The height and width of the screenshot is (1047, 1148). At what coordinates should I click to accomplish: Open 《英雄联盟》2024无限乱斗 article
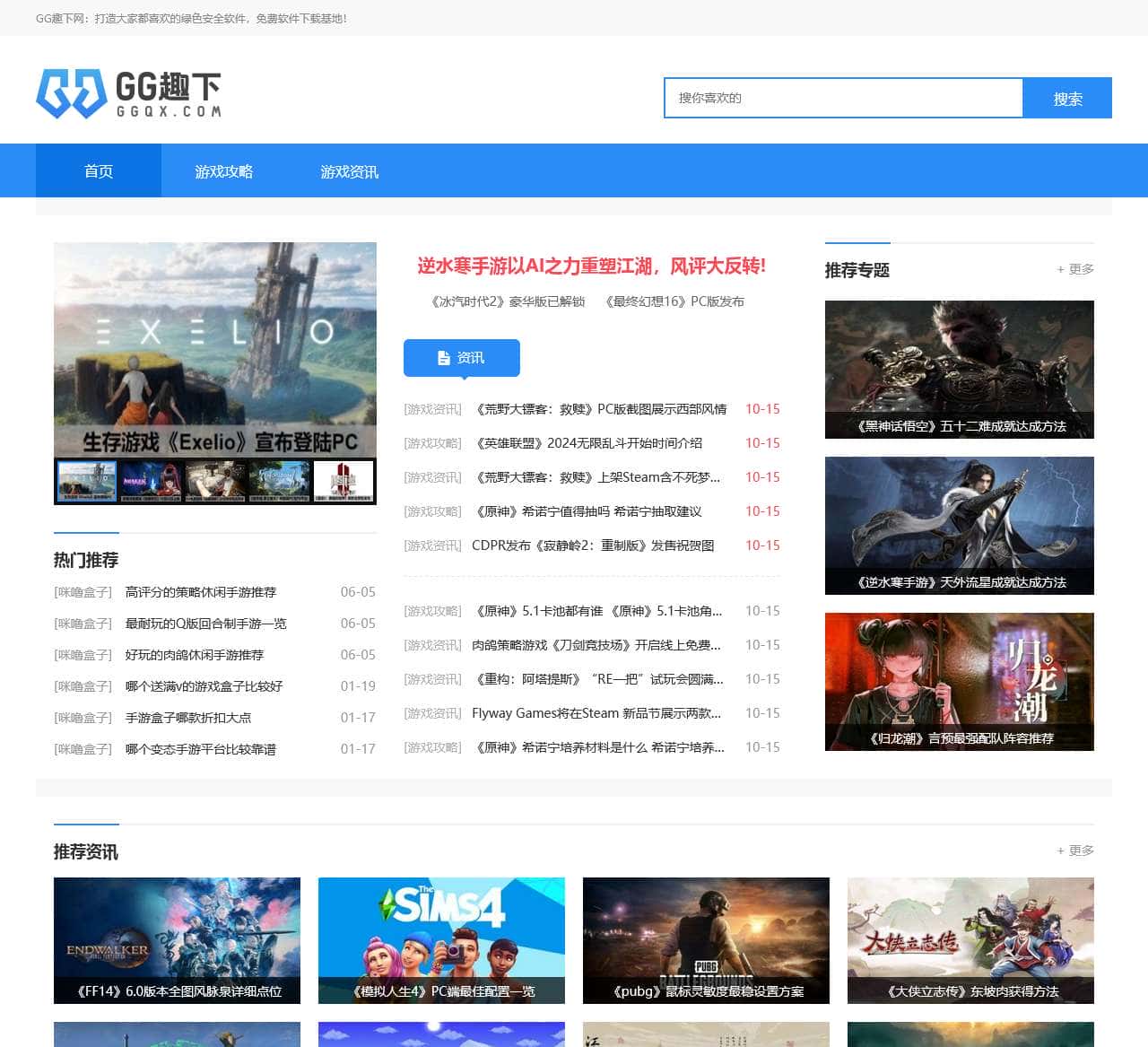(587, 443)
